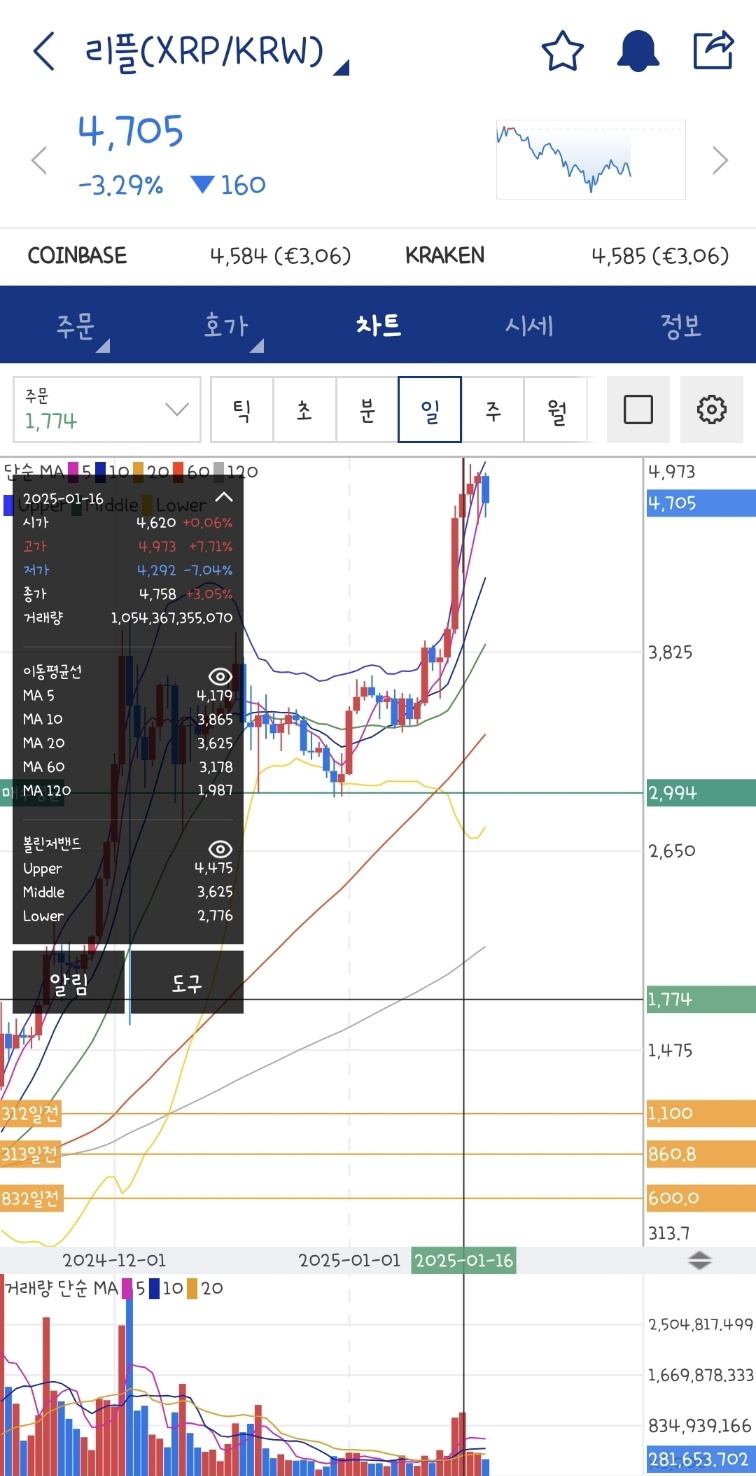Collapse the 2025-01-16 info panel

pos(224,497)
